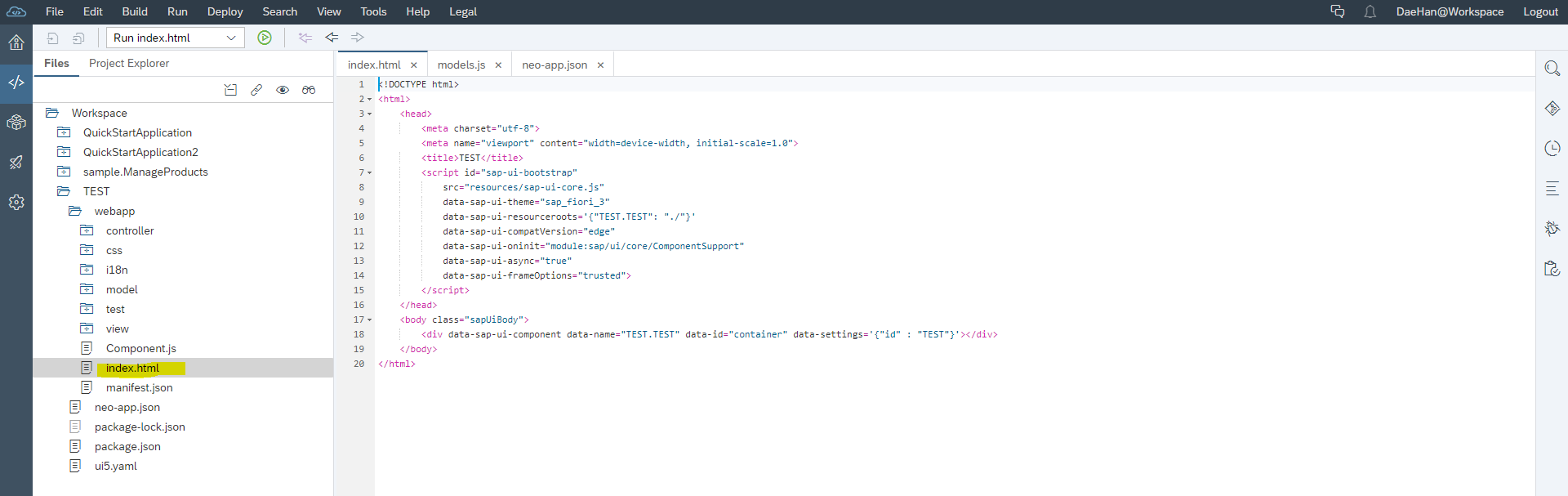Open the File menu

[55, 11]
